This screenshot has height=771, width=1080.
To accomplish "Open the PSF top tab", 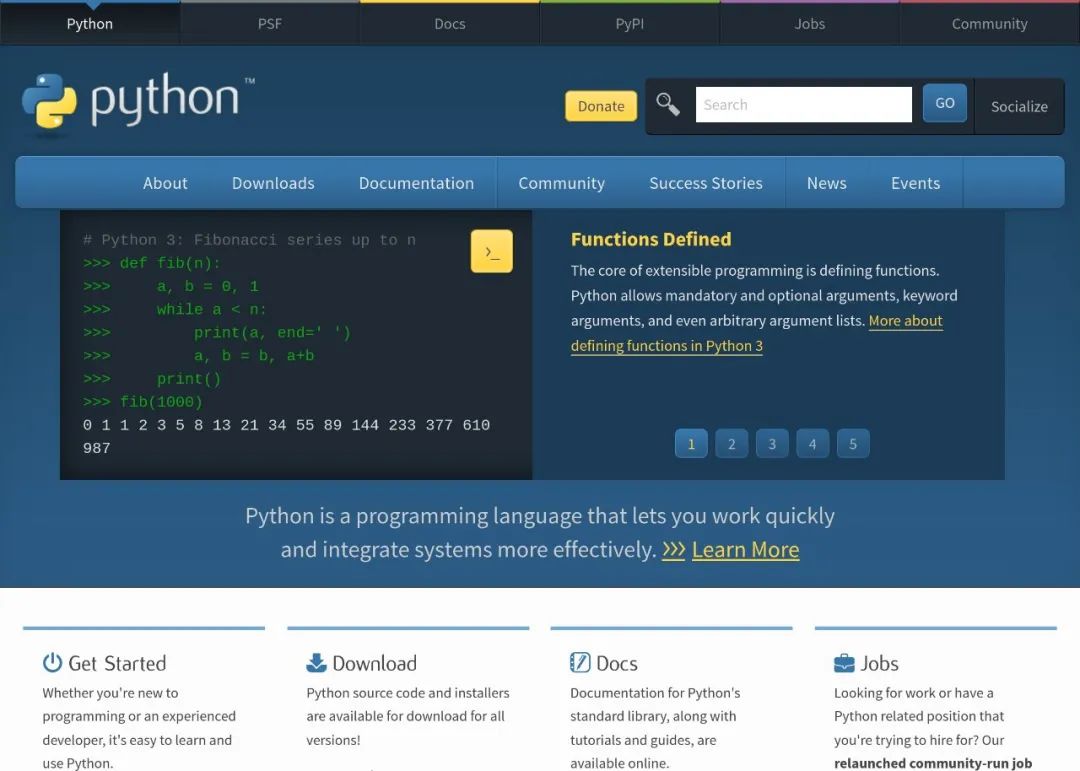I will click(x=270, y=23).
